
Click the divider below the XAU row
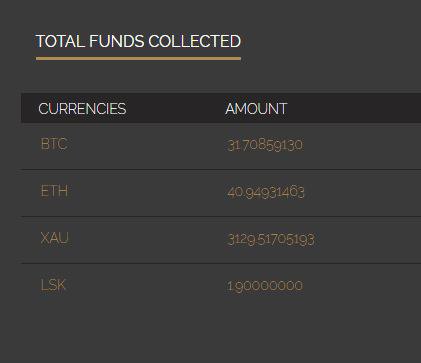point(221,264)
